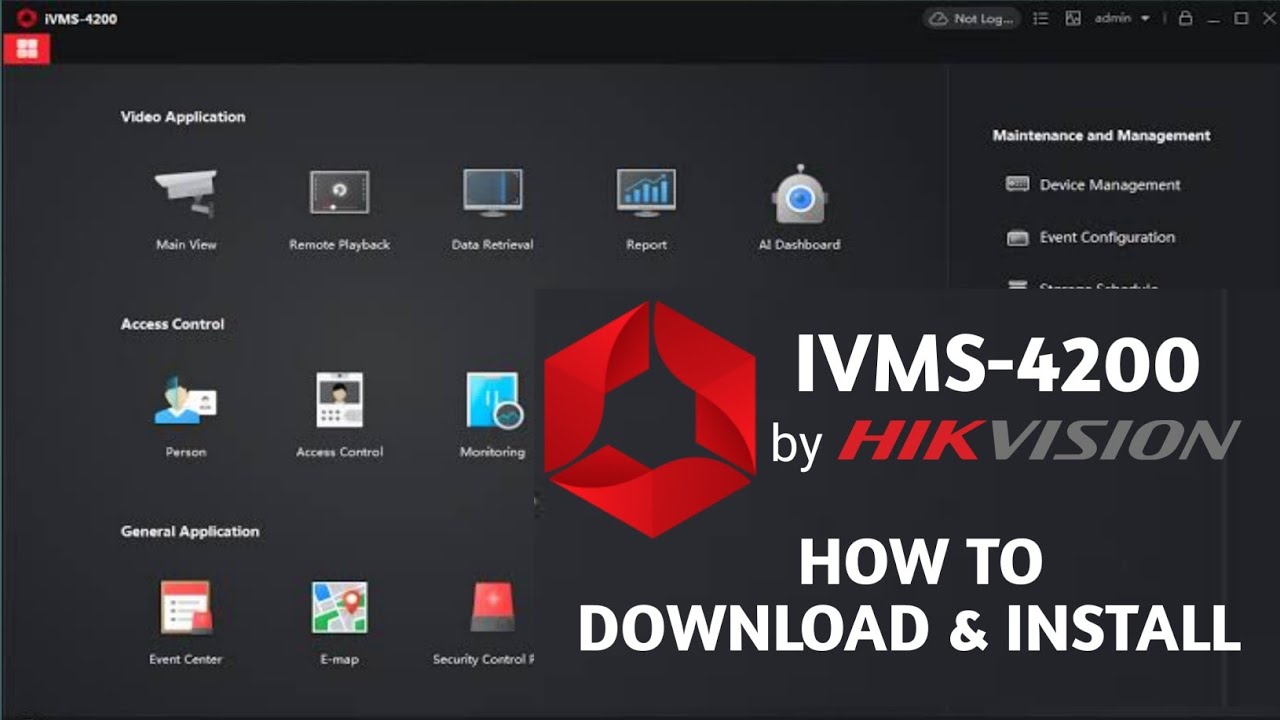The height and width of the screenshot is (720, 1280).
Task: Launch the AI Dashboard robot icon
Action: (x=798, y=194)
